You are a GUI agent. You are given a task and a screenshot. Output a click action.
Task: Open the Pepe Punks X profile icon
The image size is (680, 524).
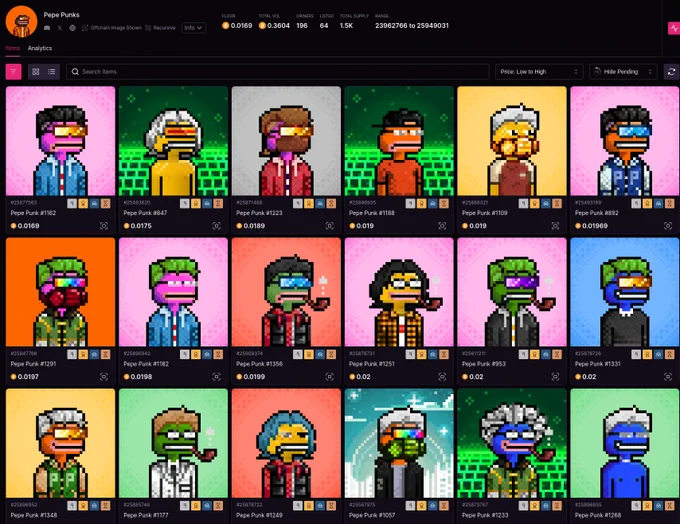click(x=59, y=28)
